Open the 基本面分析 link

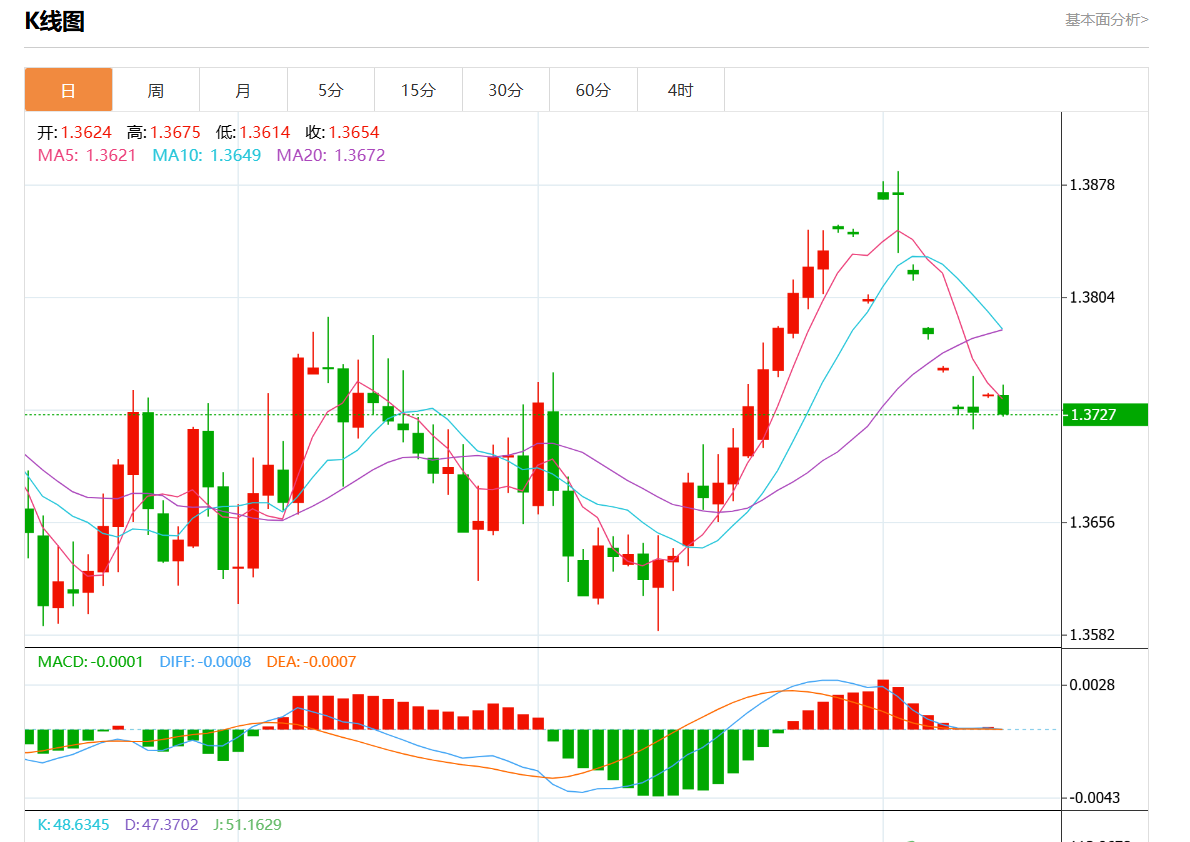pos(1106,19)
